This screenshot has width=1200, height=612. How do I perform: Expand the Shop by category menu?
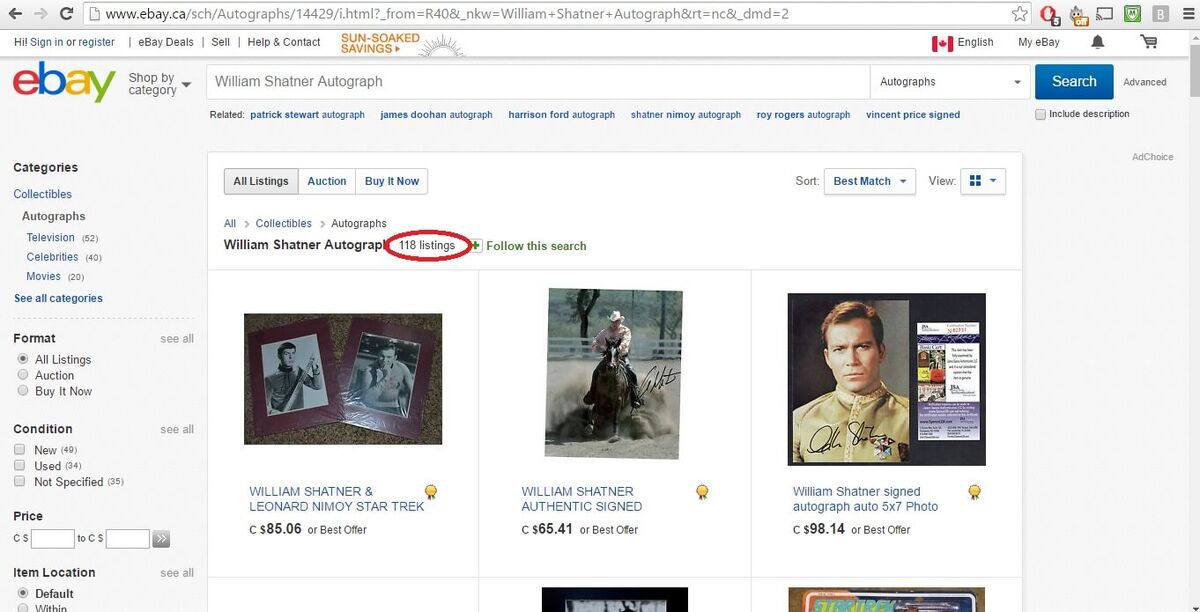(x=159, y=84)
